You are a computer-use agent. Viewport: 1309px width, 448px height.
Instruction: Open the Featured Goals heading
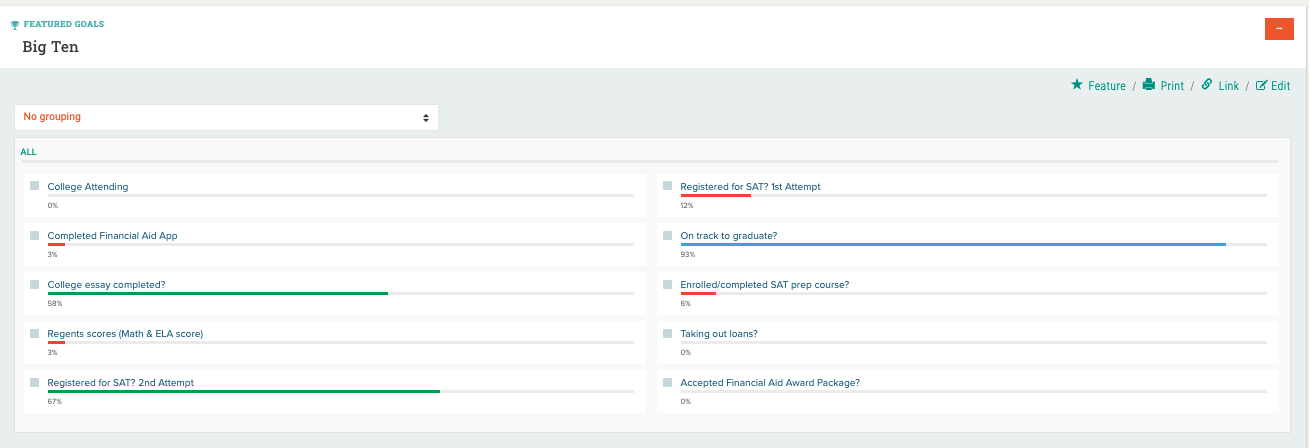(64, 24)
